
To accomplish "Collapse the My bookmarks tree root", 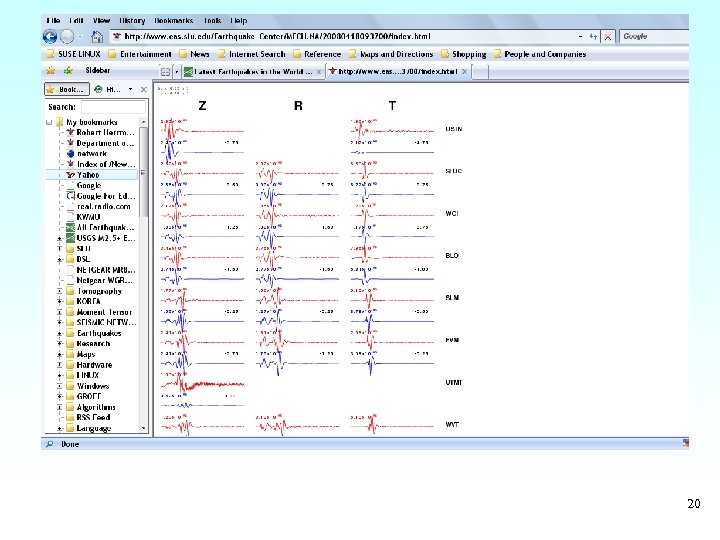I will tap(49, 122).
